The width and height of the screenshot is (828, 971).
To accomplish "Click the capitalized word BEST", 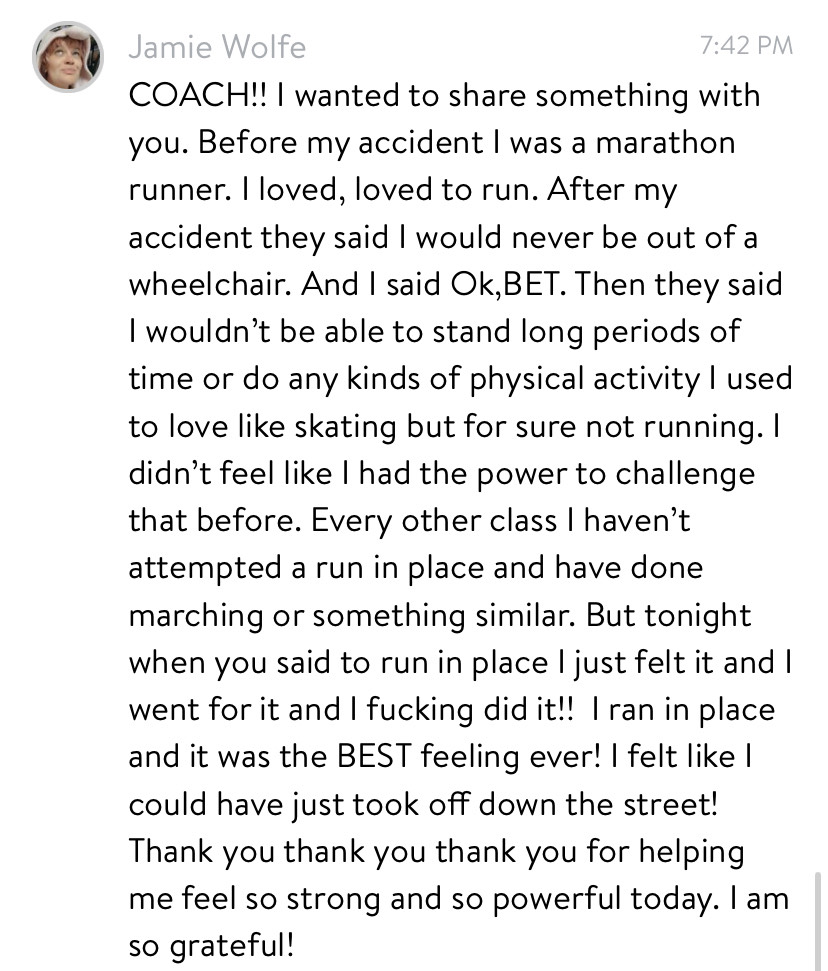I will (x=374, y=756).
